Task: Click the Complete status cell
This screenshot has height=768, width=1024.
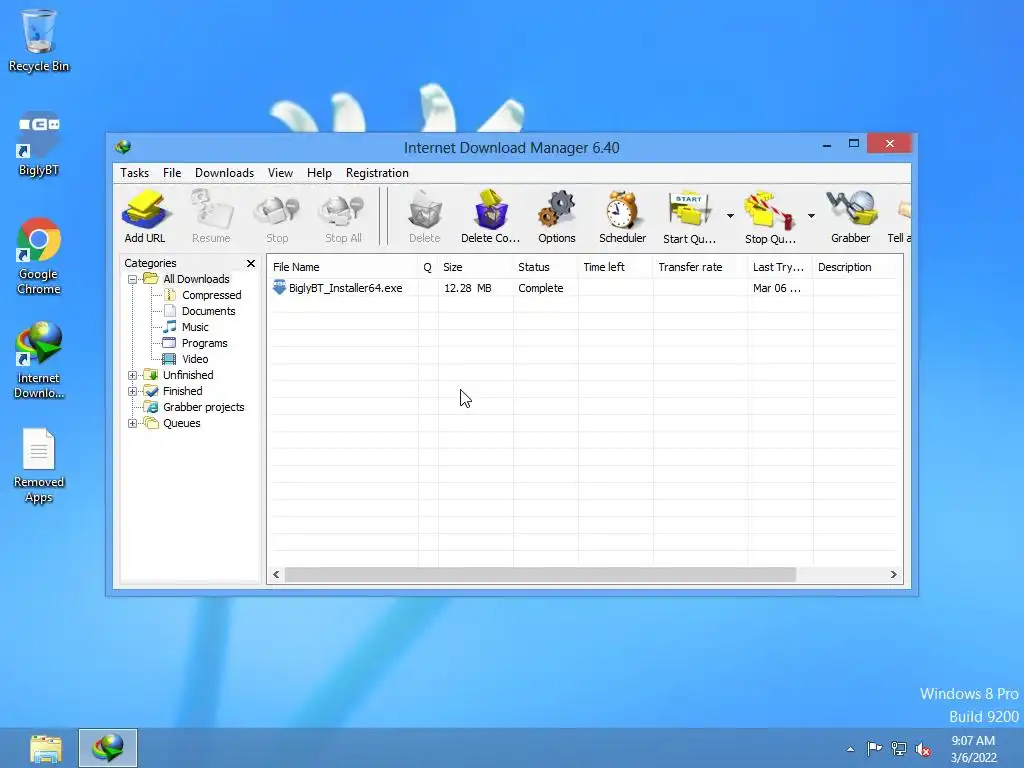Action: tap(541, 288)
